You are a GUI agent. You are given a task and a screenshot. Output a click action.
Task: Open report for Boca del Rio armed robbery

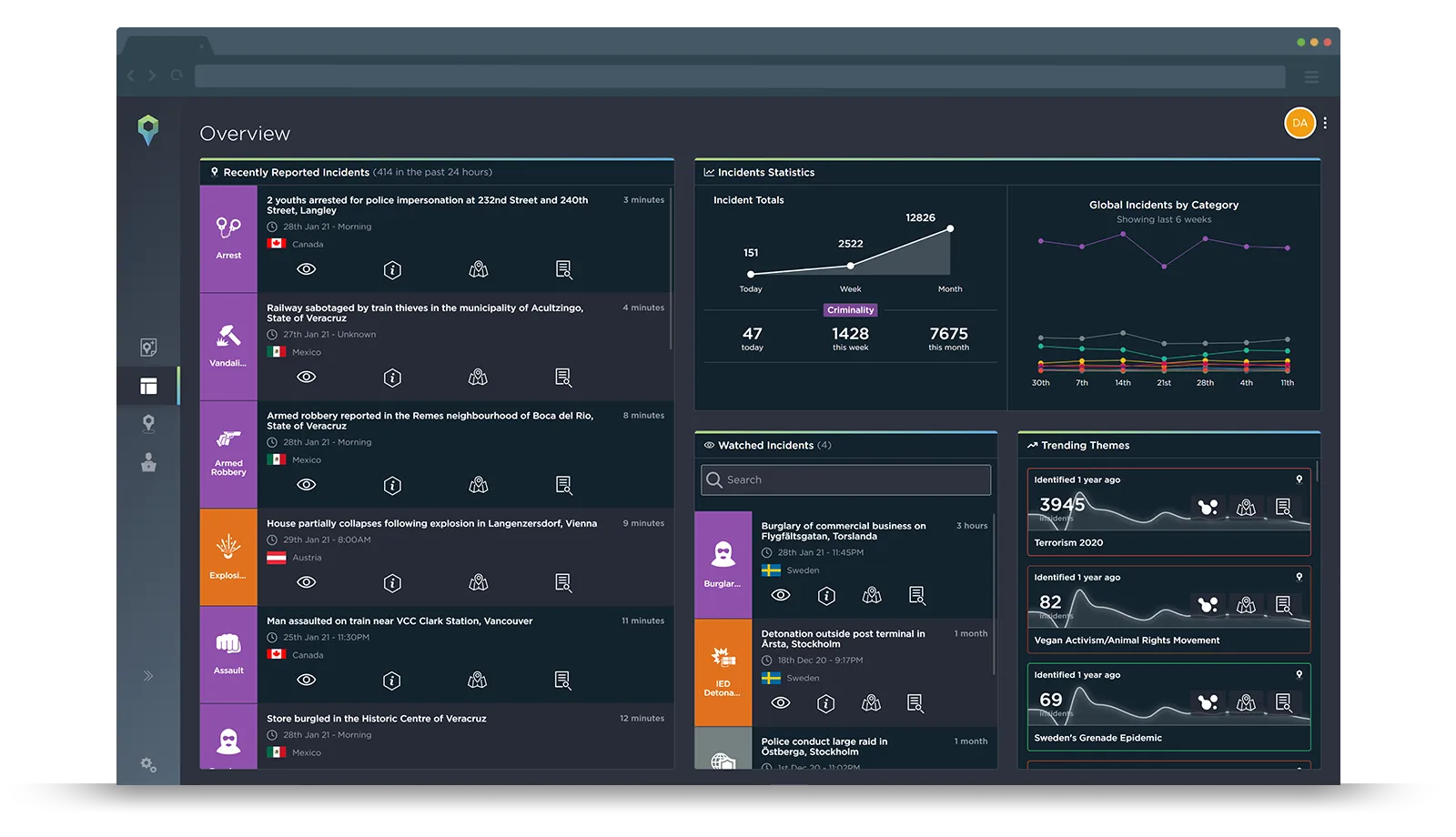[x=564, y=485]
